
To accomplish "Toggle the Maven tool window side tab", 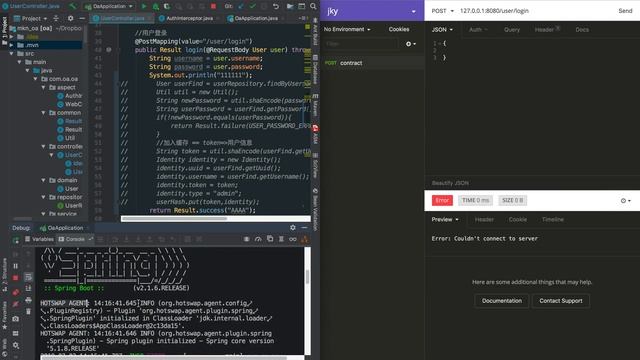I will click(x=315, y=105).
